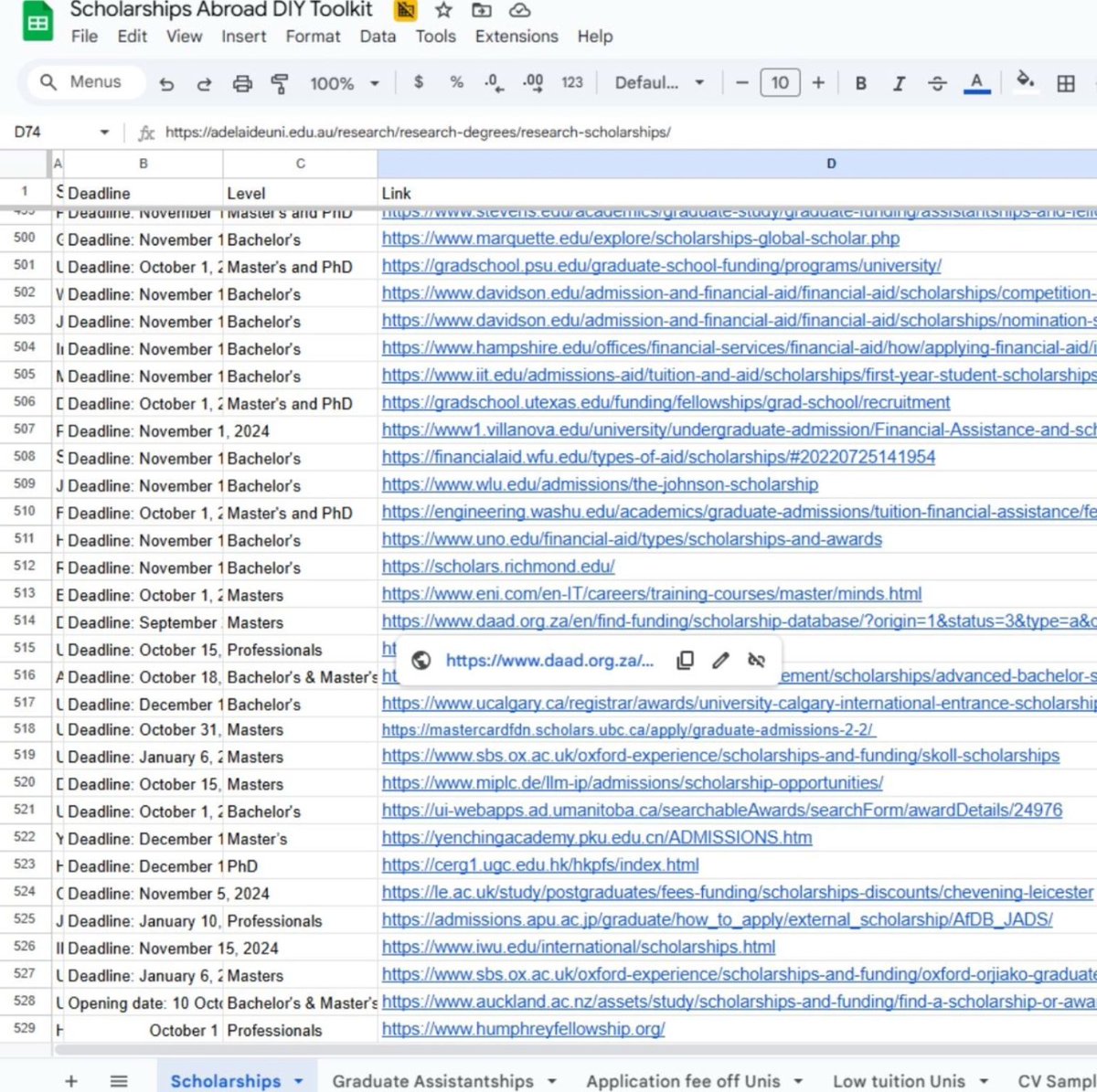Screen dimensions: 1097x1092
Task: Open the daad.org.za link in the popup
Action: pos(549,660)
